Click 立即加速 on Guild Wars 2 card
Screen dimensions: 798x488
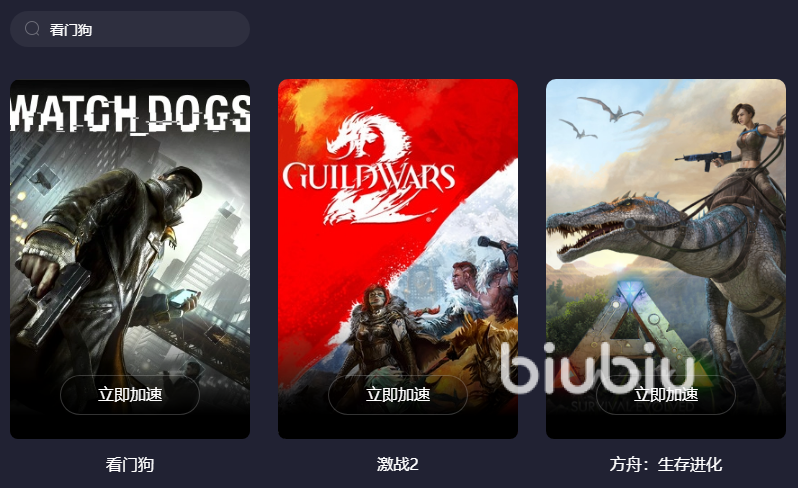point(398,394)
